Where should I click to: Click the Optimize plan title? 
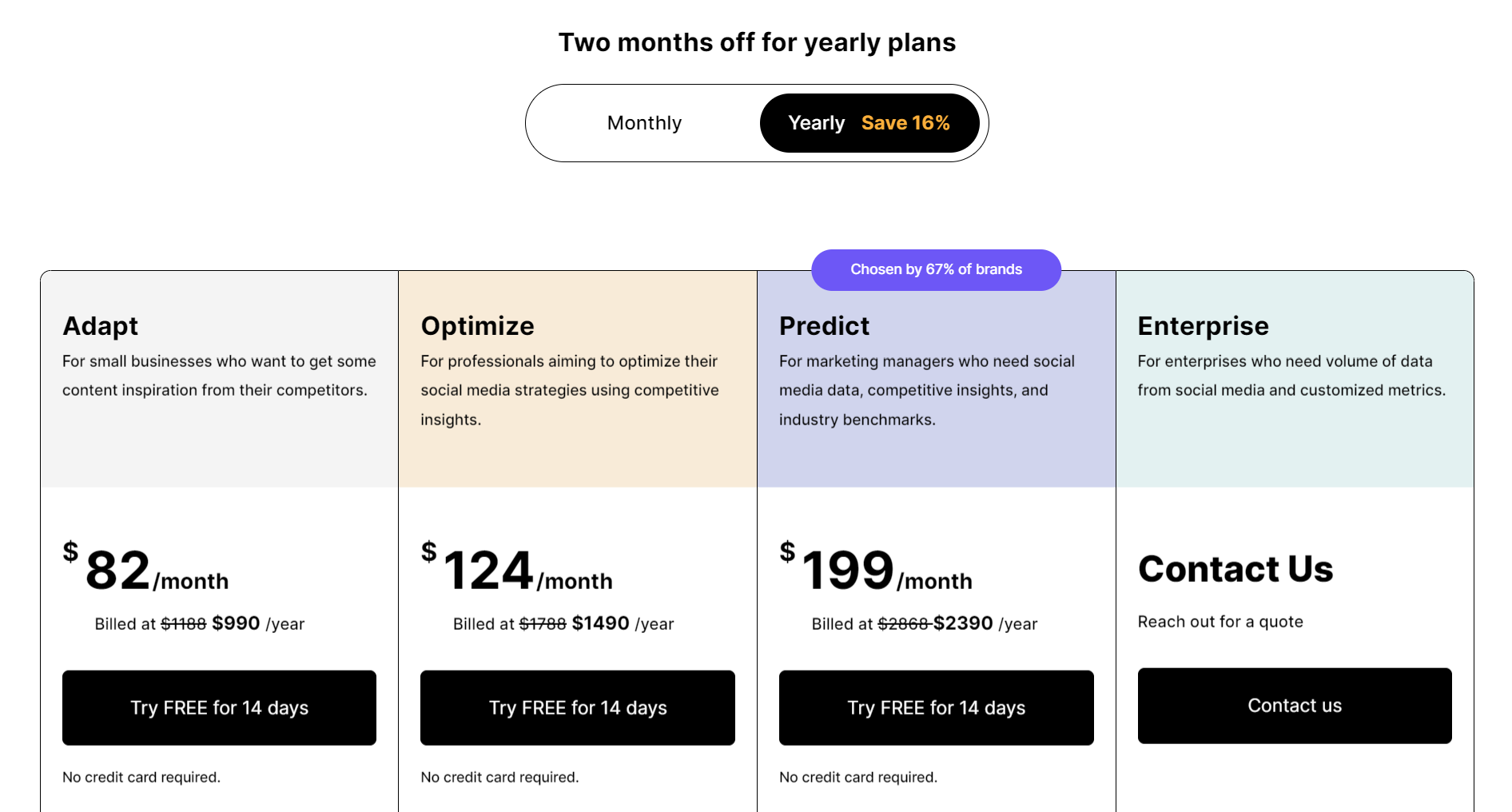477,326
